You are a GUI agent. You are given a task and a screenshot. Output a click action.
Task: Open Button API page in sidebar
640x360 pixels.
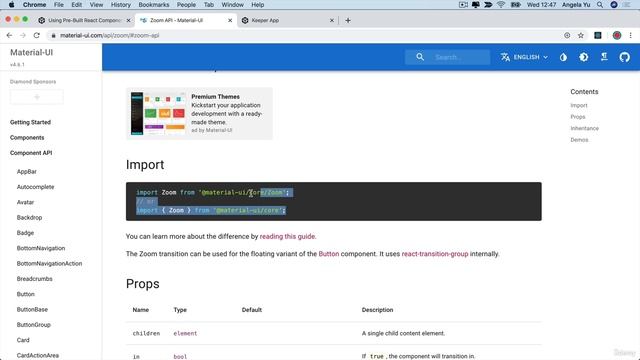26,294
